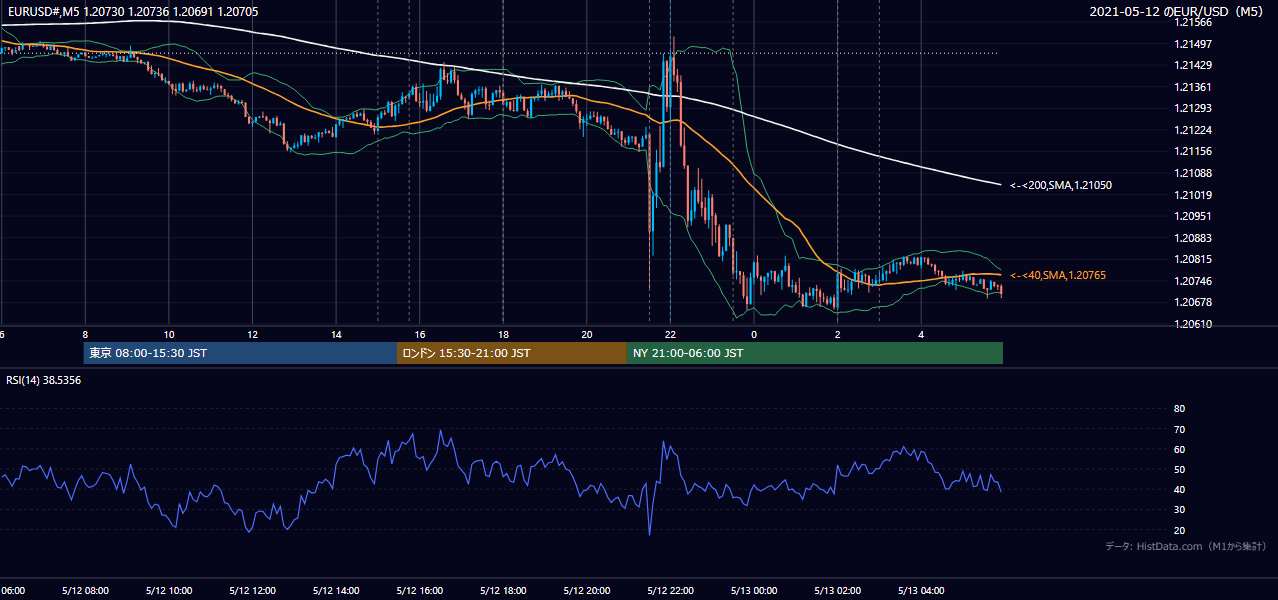Select the 40 SMA 1.20765 label

1058,275
